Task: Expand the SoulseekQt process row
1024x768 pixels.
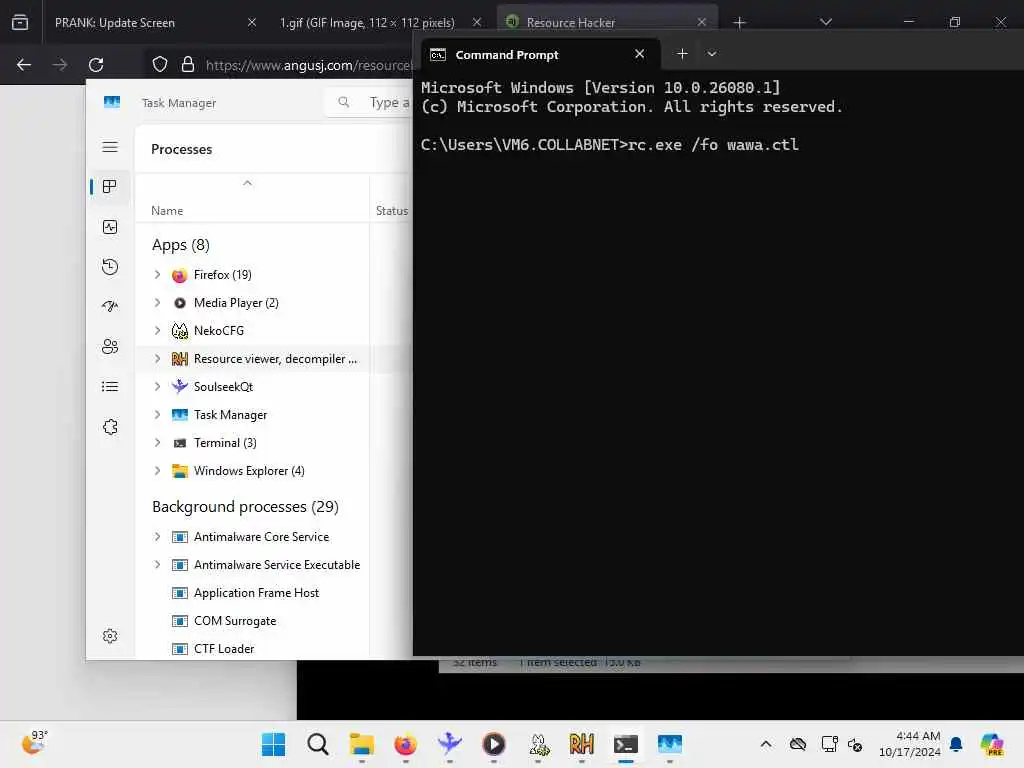Action: click(157, 387)
